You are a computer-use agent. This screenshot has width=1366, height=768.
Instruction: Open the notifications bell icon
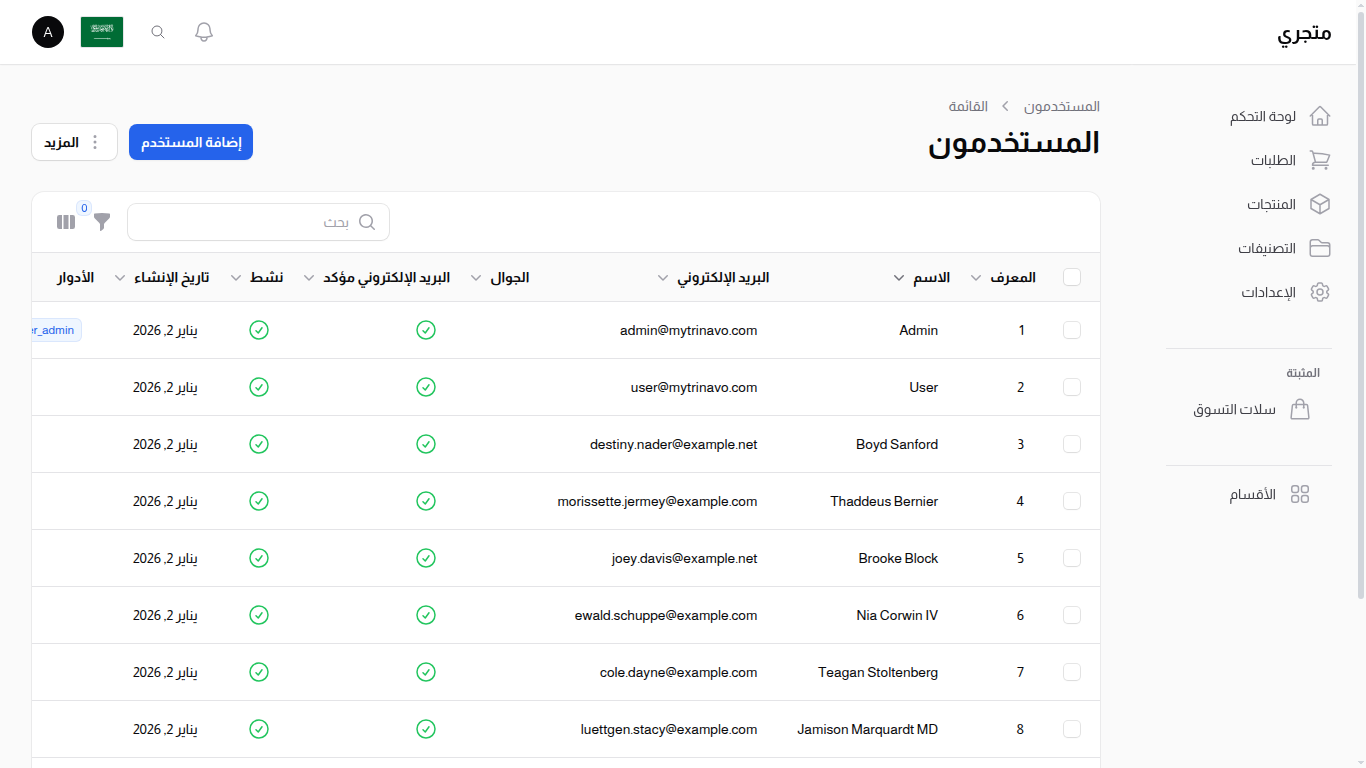pyautogui.click(x=203, y=31)
